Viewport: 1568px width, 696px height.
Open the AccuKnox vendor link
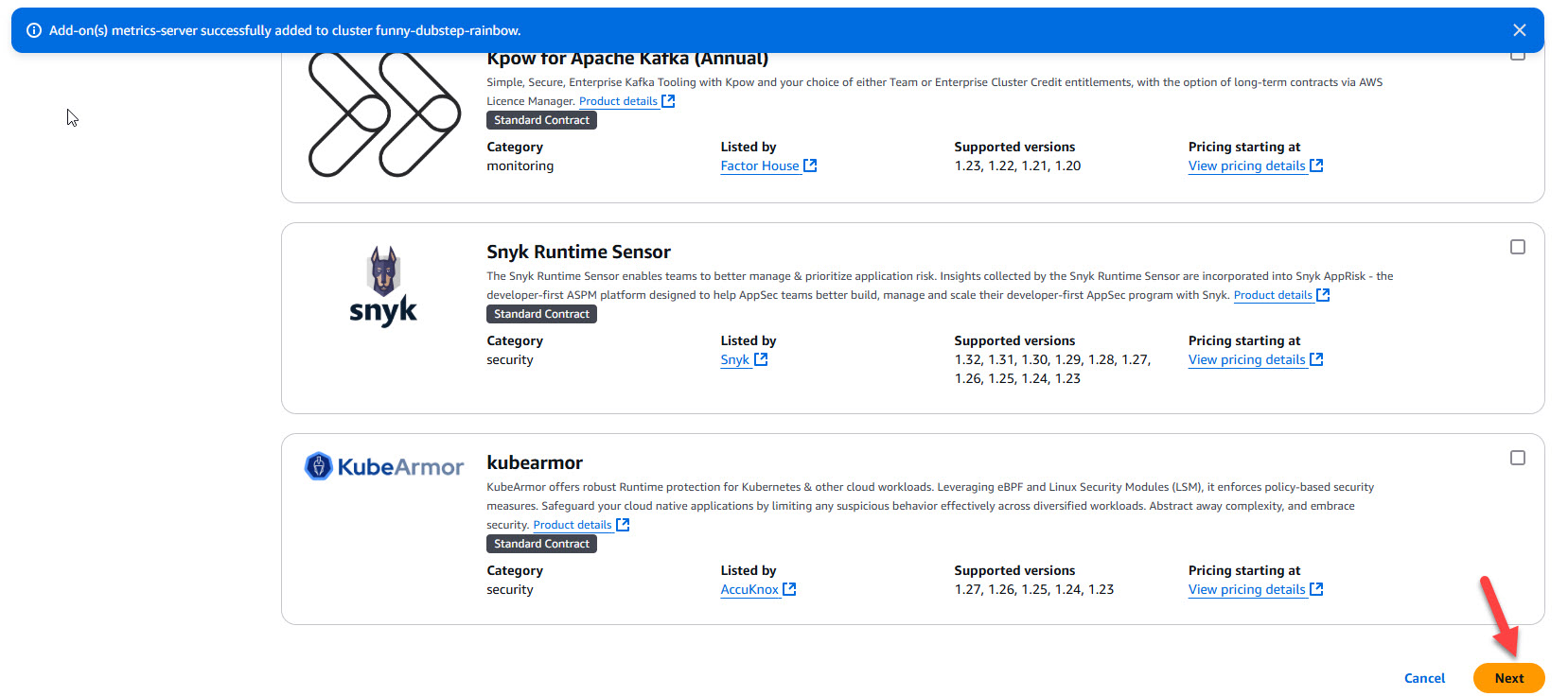click(749, 589)
